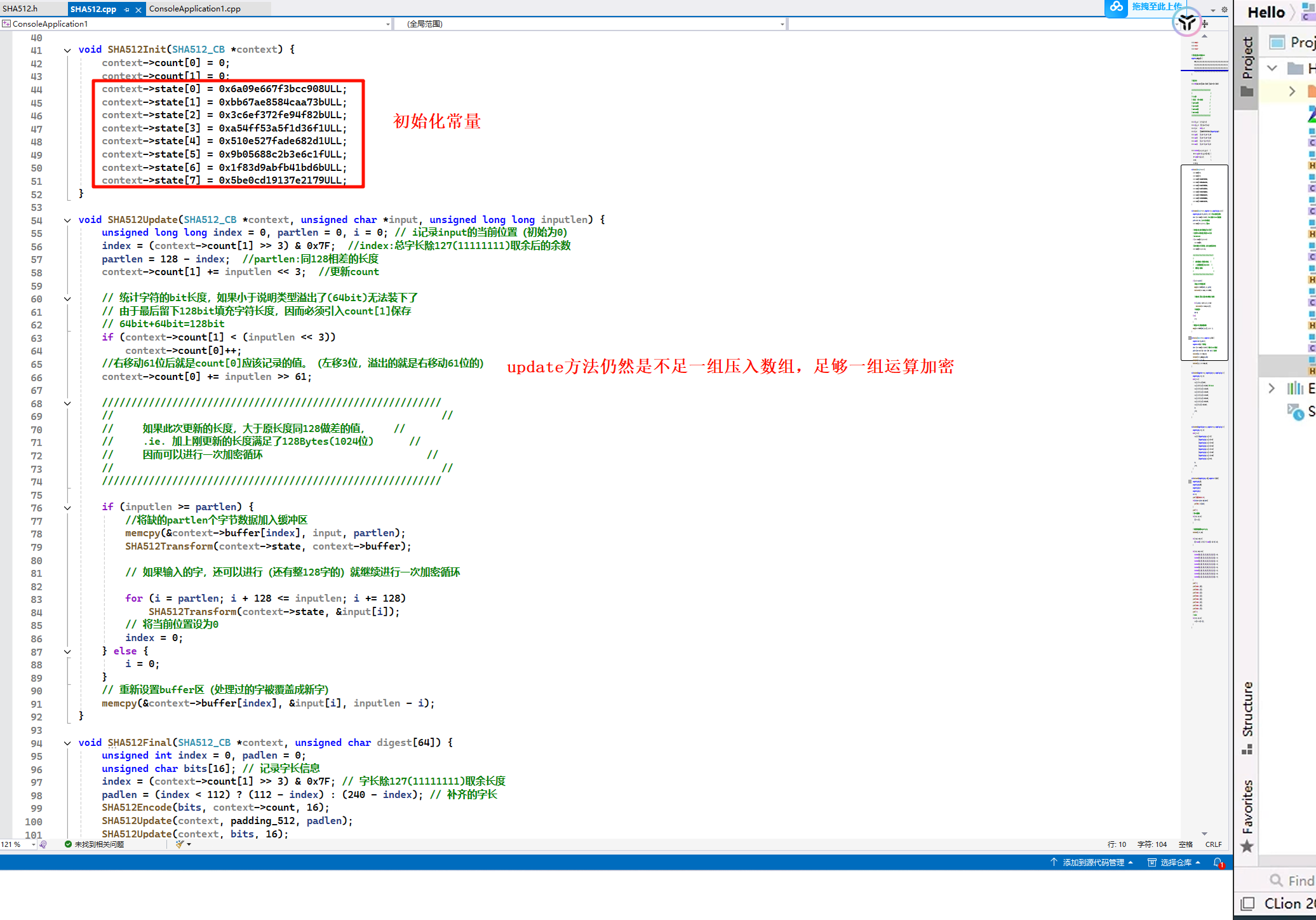Switch to the SHA512.h tab
Screen dimensions: 1316x920
point(20,9)
